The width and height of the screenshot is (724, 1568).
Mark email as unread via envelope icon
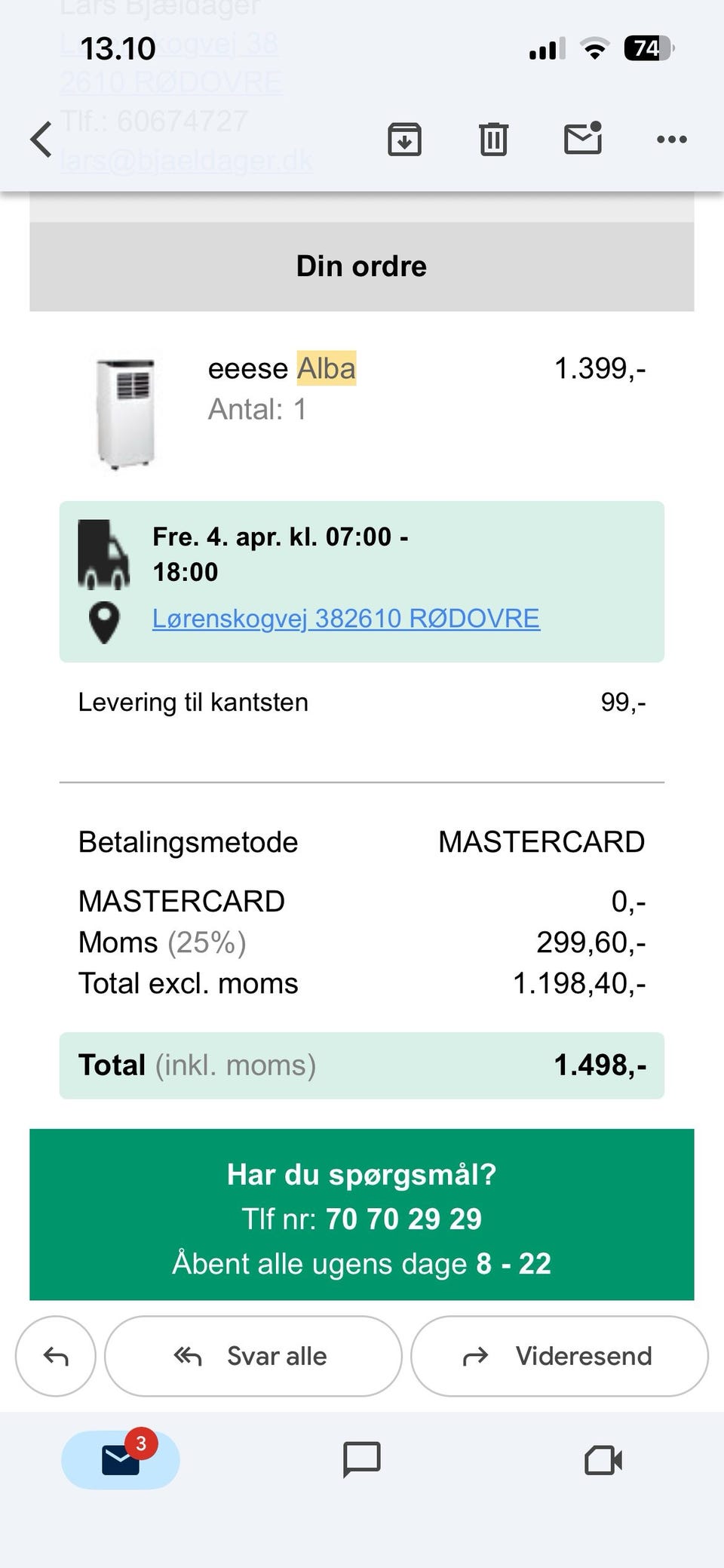point(583,139)
